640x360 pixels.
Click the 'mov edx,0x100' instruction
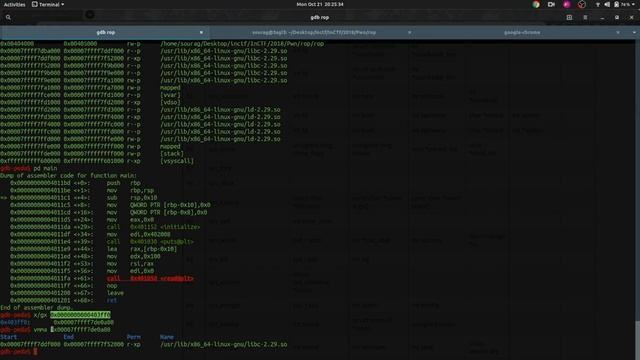pos(134,256)
